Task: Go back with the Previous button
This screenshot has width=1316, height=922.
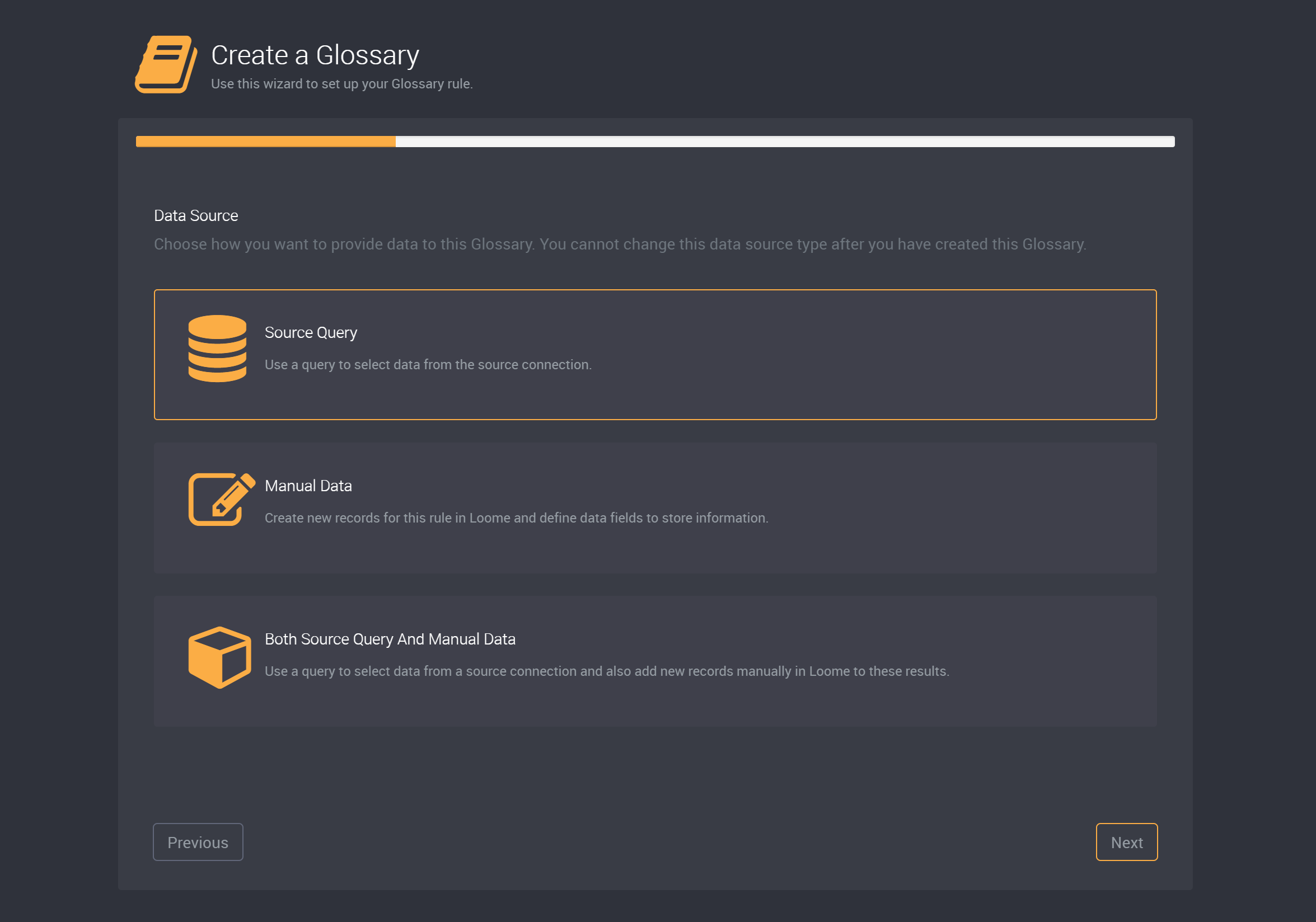Action: (x=198, y=842)
